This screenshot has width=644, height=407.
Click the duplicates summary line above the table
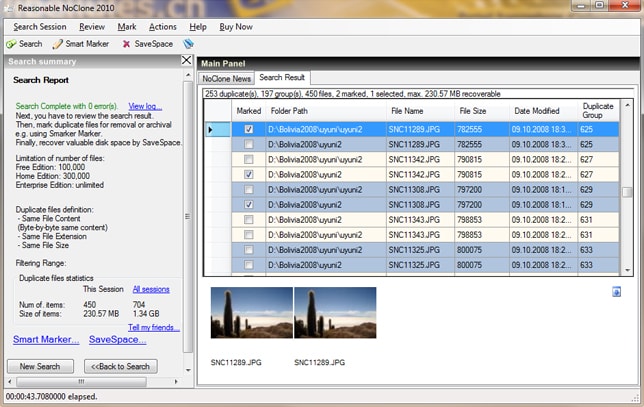point(352,94)
